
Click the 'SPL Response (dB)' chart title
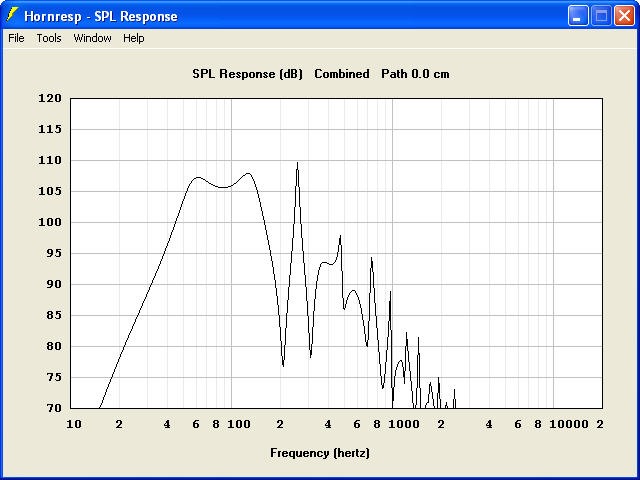point(247,74)
